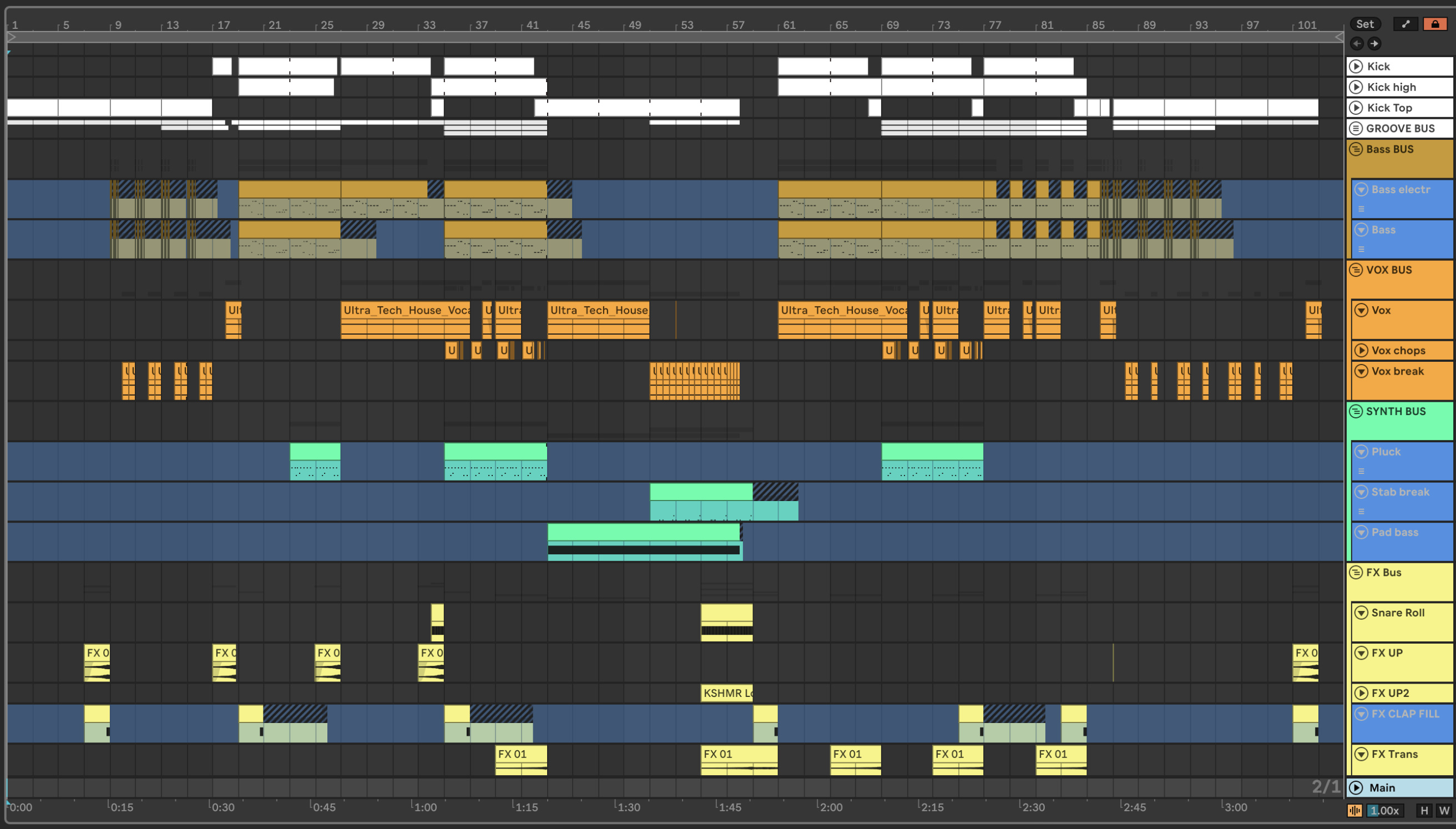Toggle FX Bus group fold icon

point(1356,572)
